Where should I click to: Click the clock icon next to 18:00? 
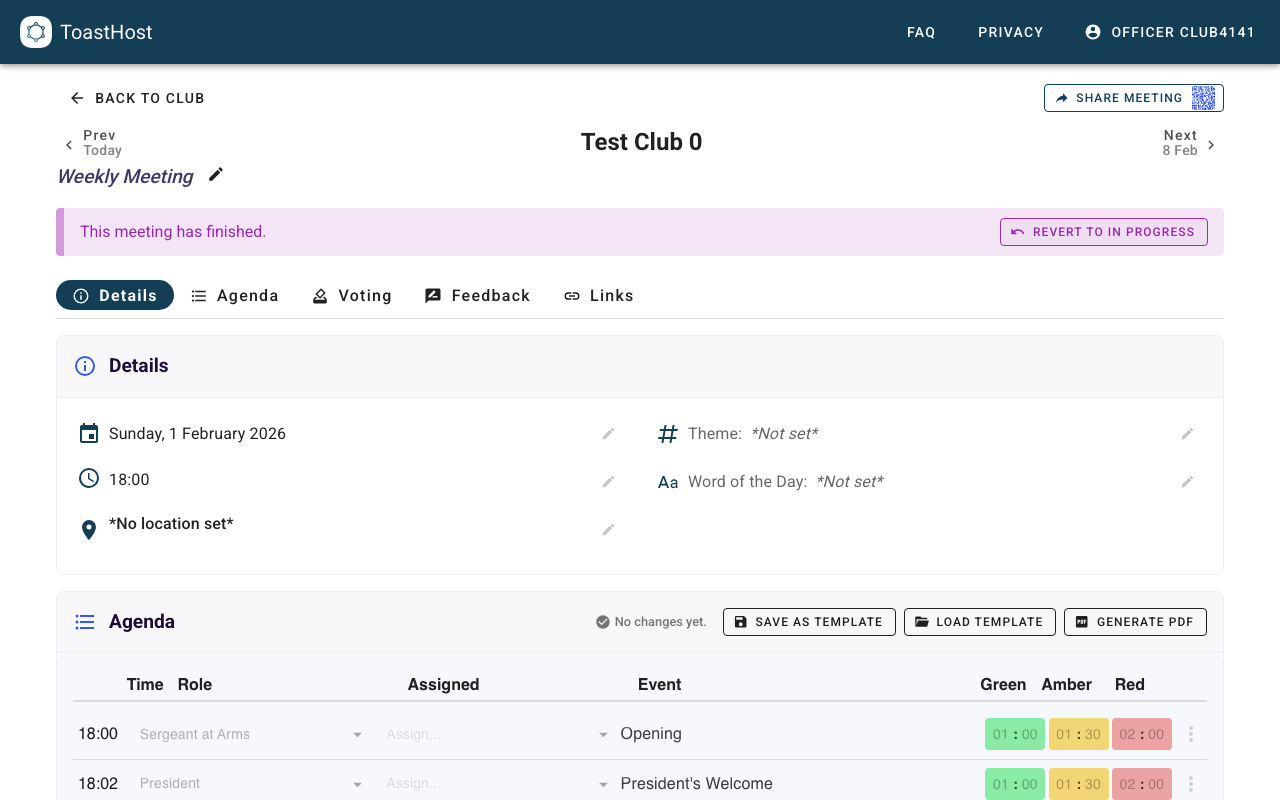click(x=88, y=478)
